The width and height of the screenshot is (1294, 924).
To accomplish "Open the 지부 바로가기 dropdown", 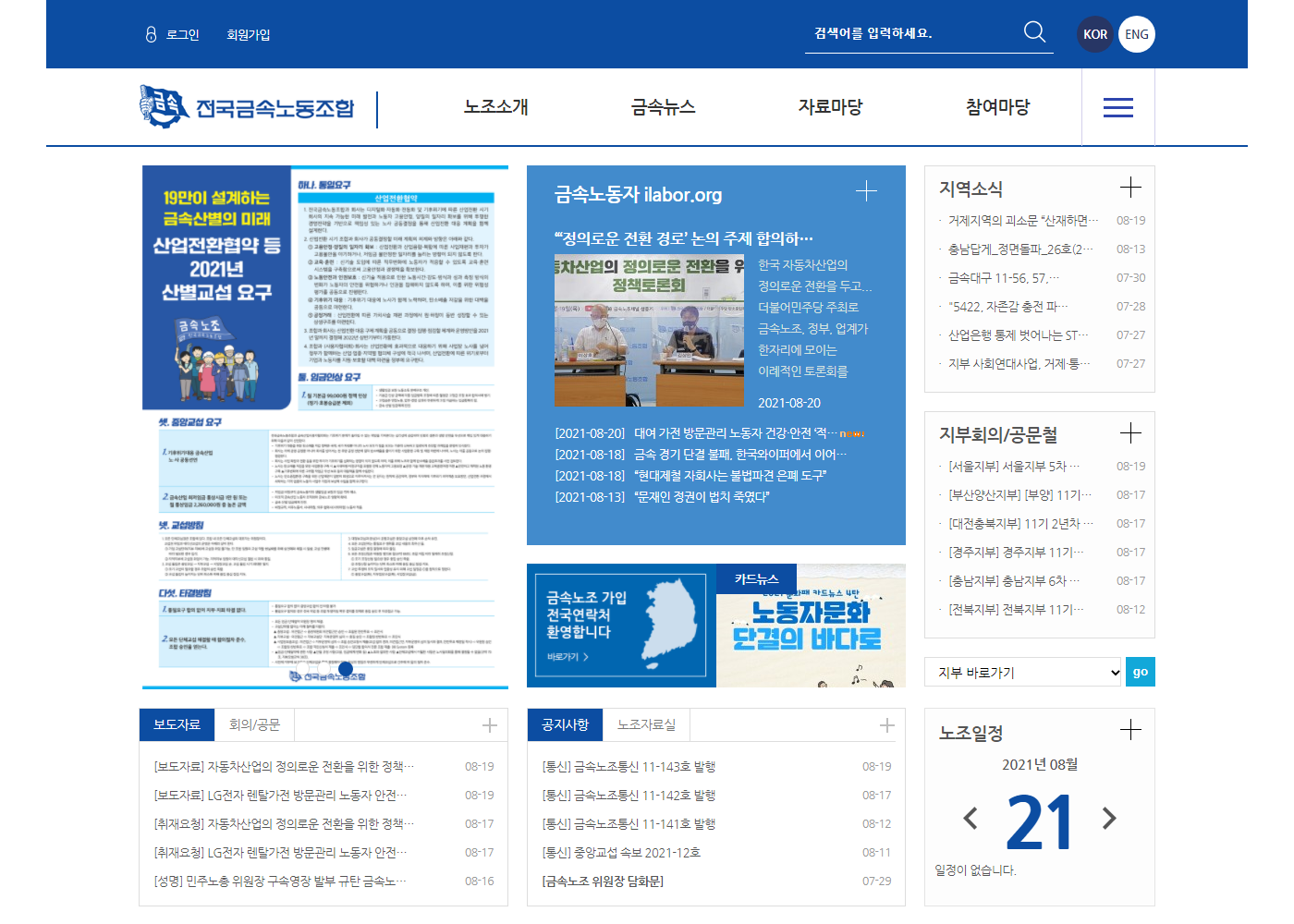I will 1023,672.
